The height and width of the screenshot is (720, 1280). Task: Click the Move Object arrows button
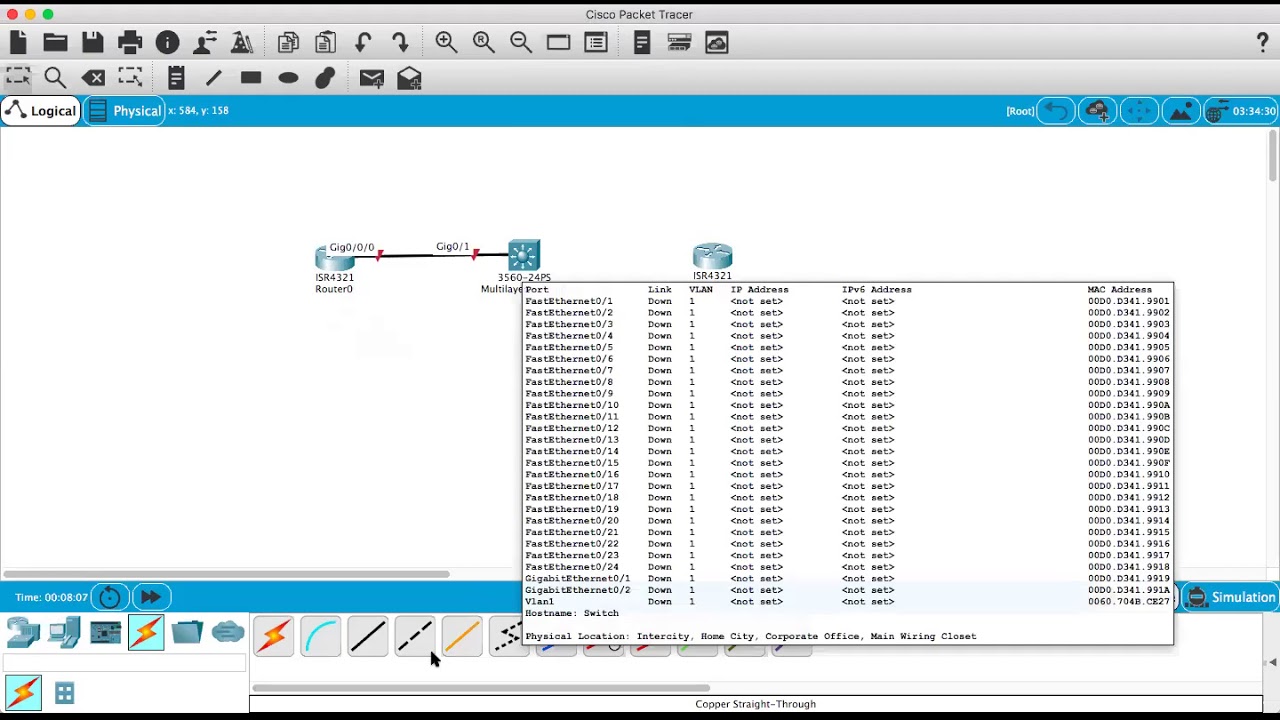(1139, 111)
